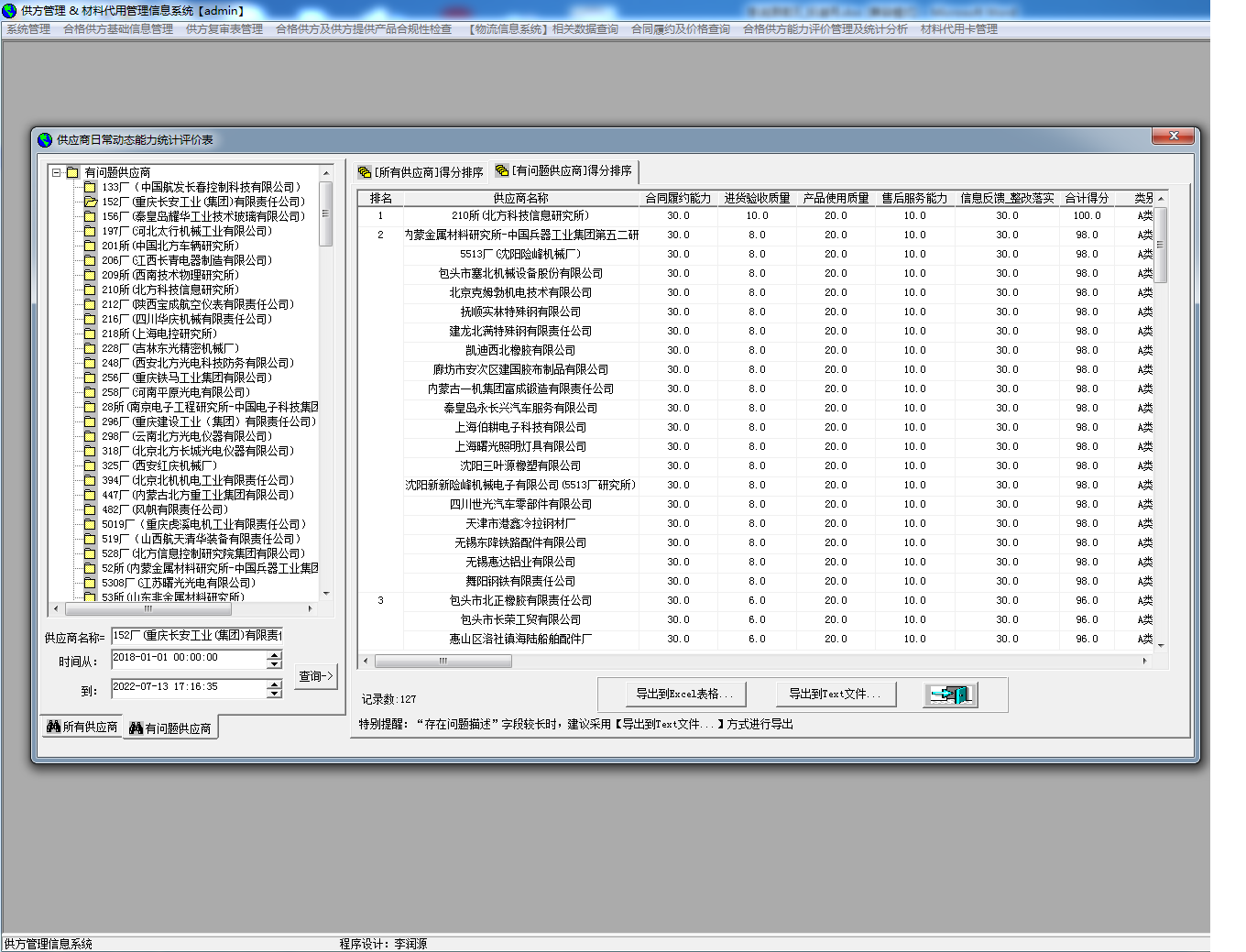Switch to [所有供应商]得分排序 tab
The image size is (1246, 952).
(x=421, y=172)
